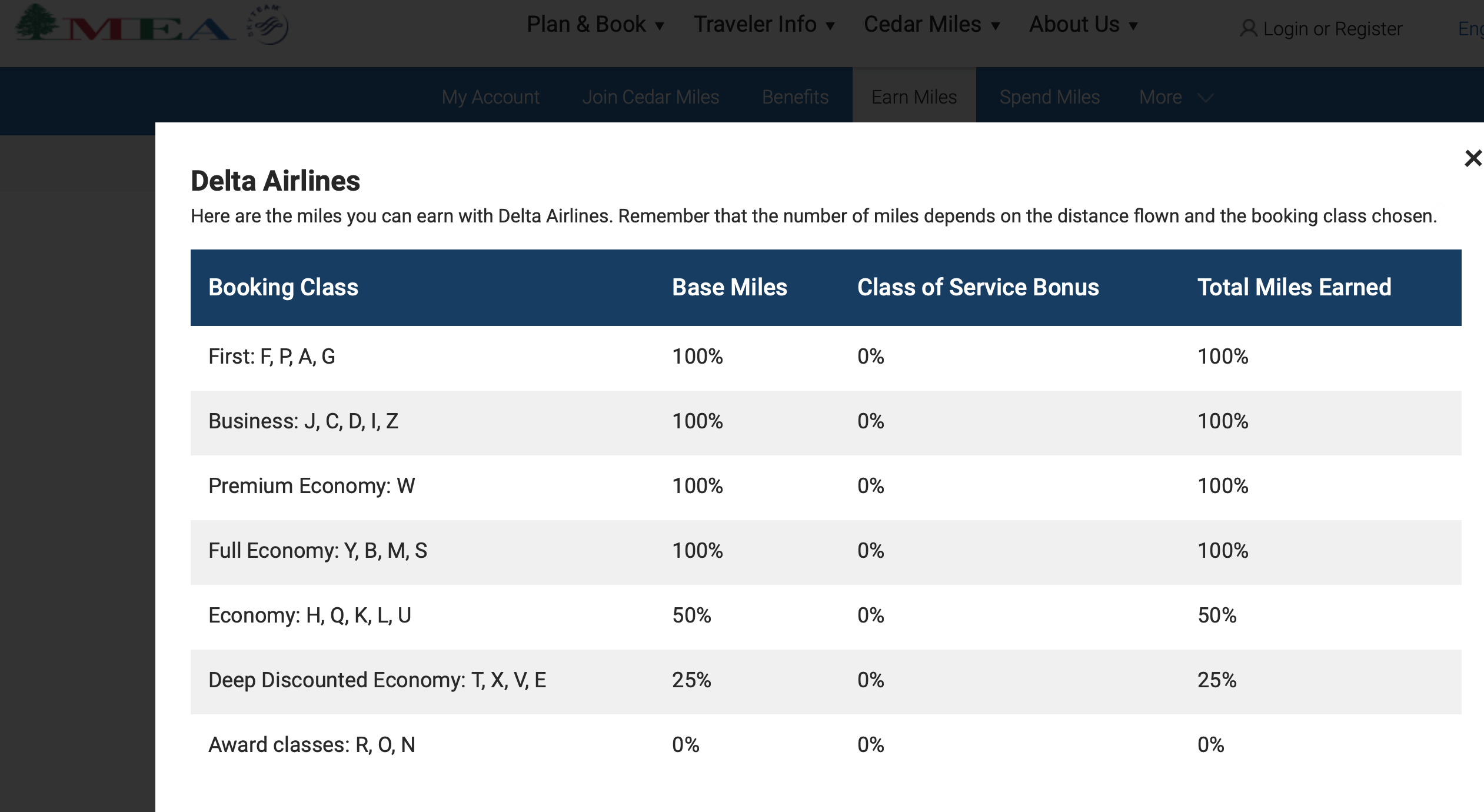Screen dimensions: 1484x812
Task: Click the MEA cedar tree logo
Action: (x=36, y=22)
